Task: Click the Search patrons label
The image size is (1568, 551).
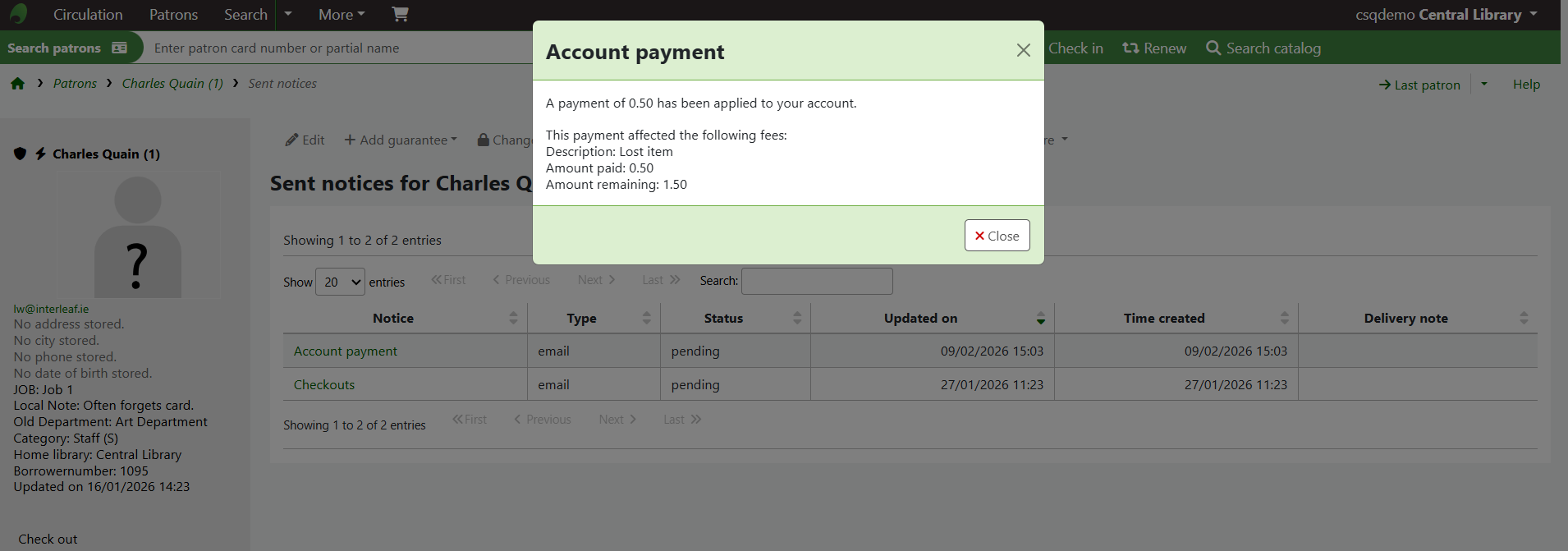Action: 54,48
